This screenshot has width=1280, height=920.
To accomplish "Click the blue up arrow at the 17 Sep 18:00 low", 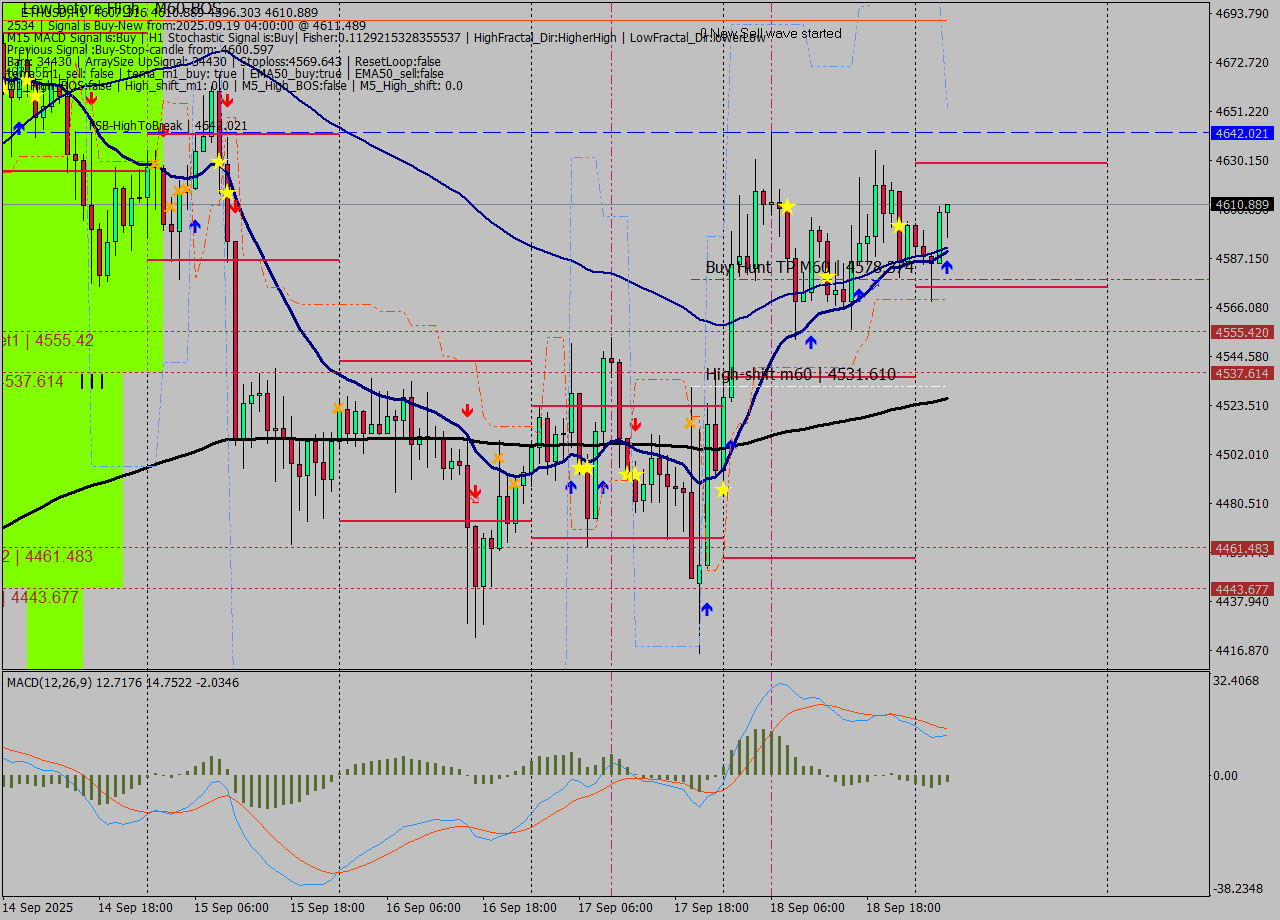I will pyautogui.click(x=706, y=607).
